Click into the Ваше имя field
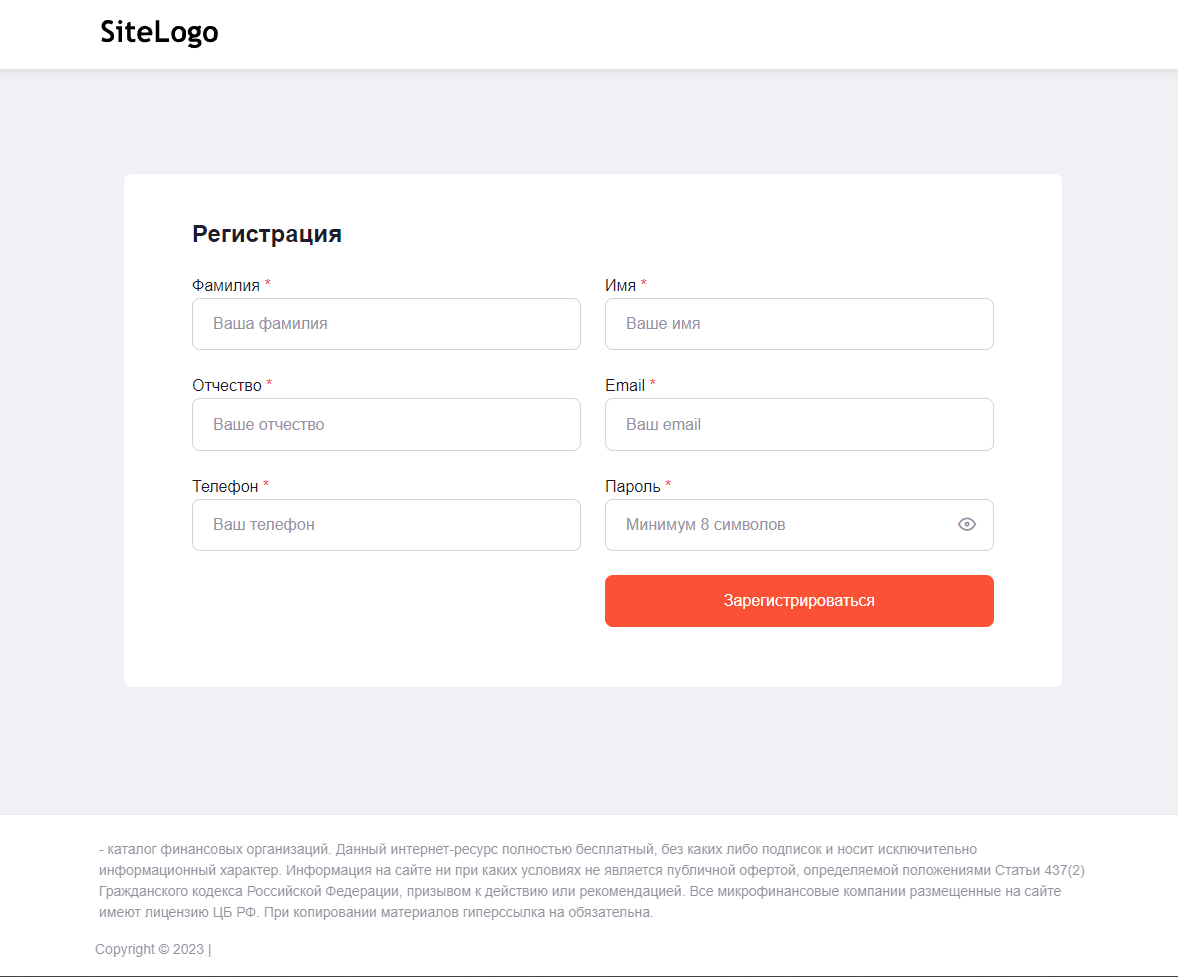This screenshot has height=977, width=1178. (799, 324)
